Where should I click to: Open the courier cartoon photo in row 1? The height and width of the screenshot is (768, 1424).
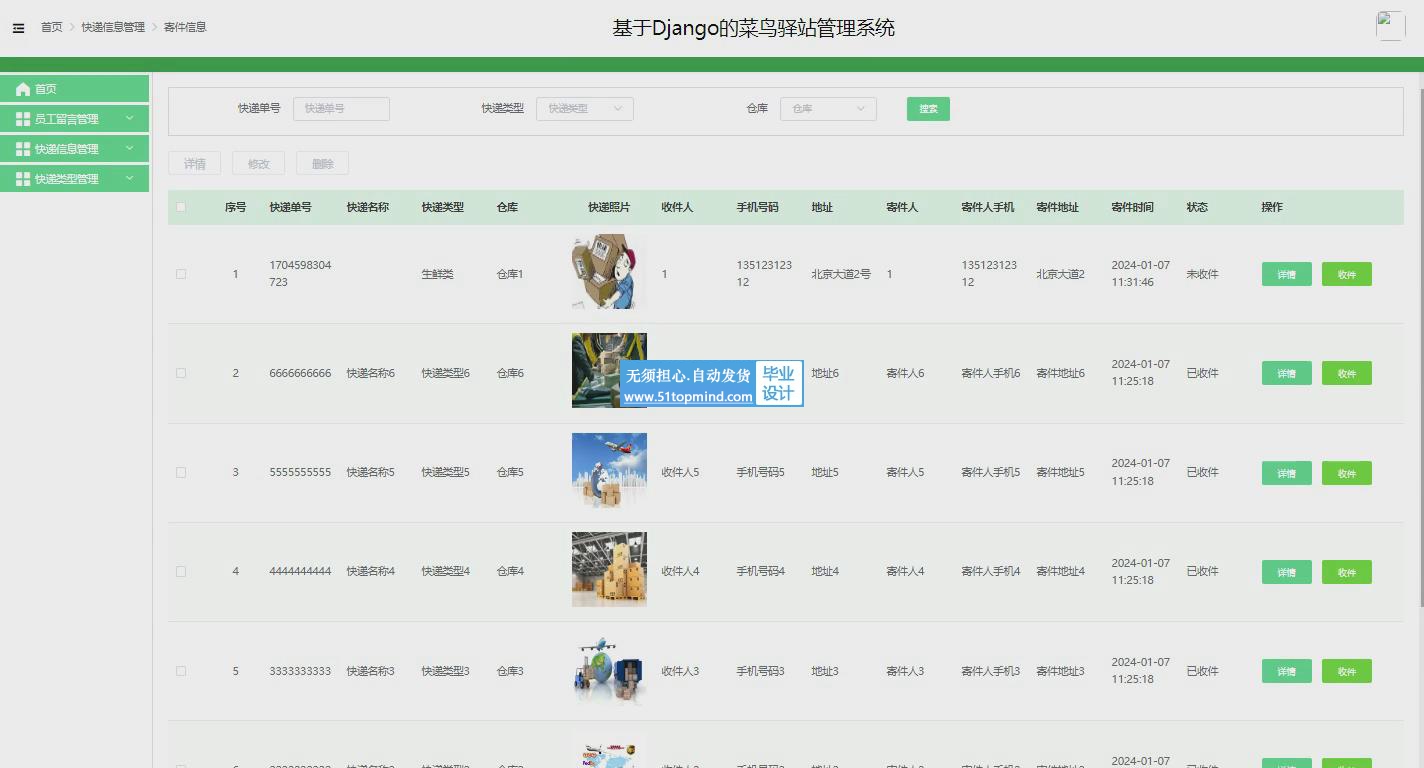tap(609, 272)
